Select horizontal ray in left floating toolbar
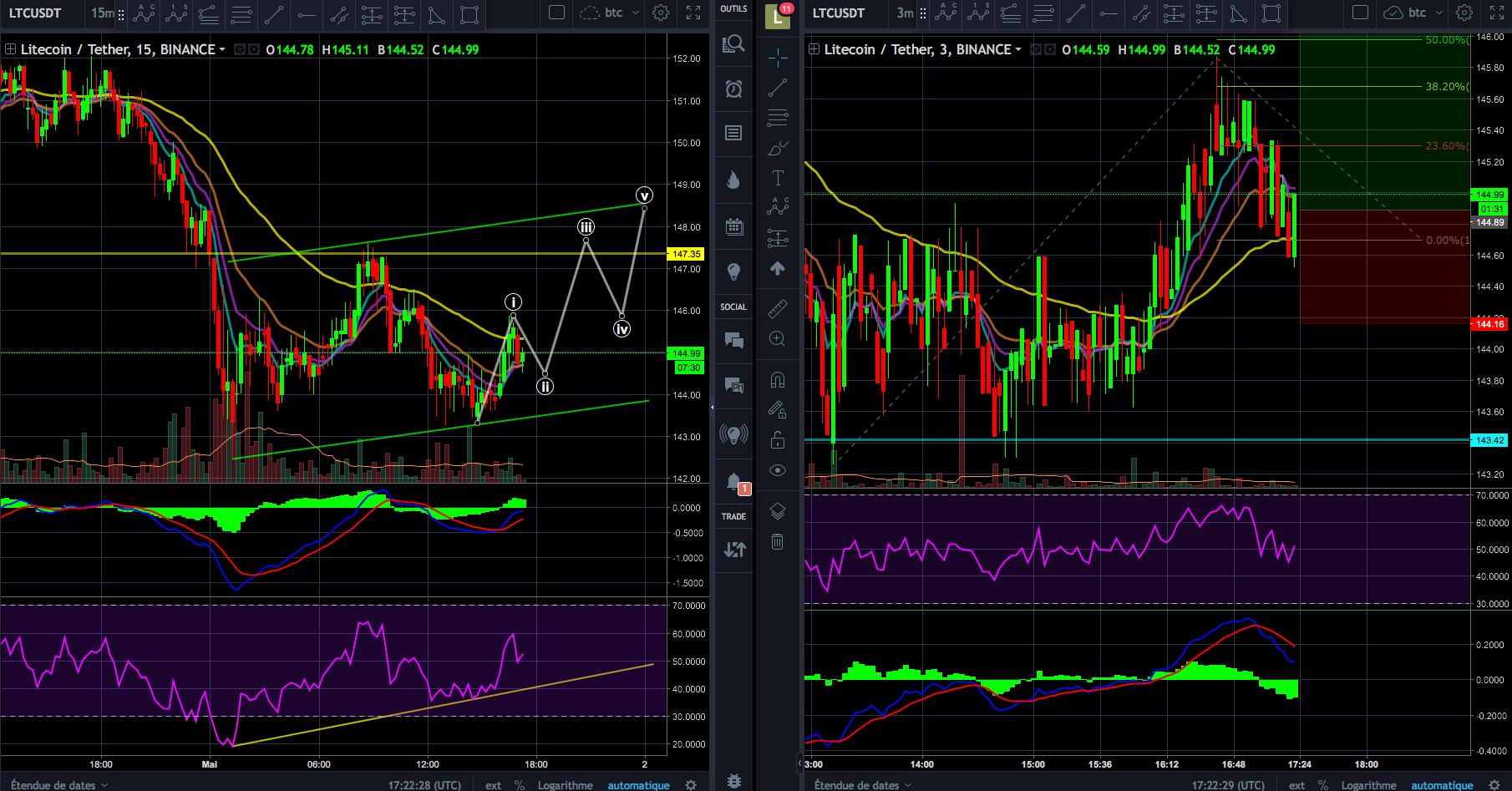 307,13
